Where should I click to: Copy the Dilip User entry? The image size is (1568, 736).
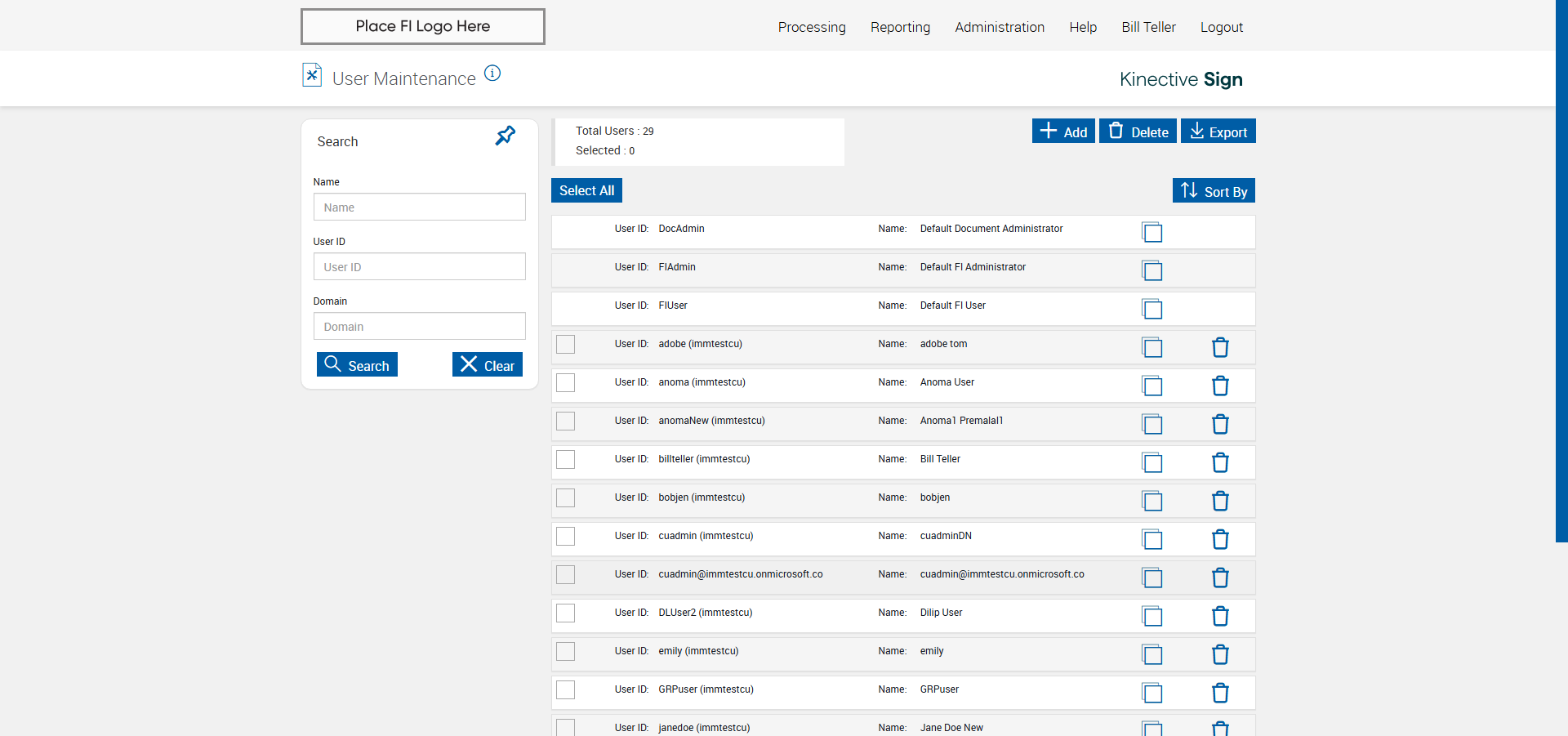pyautogui.click(x=1152, y=617)
